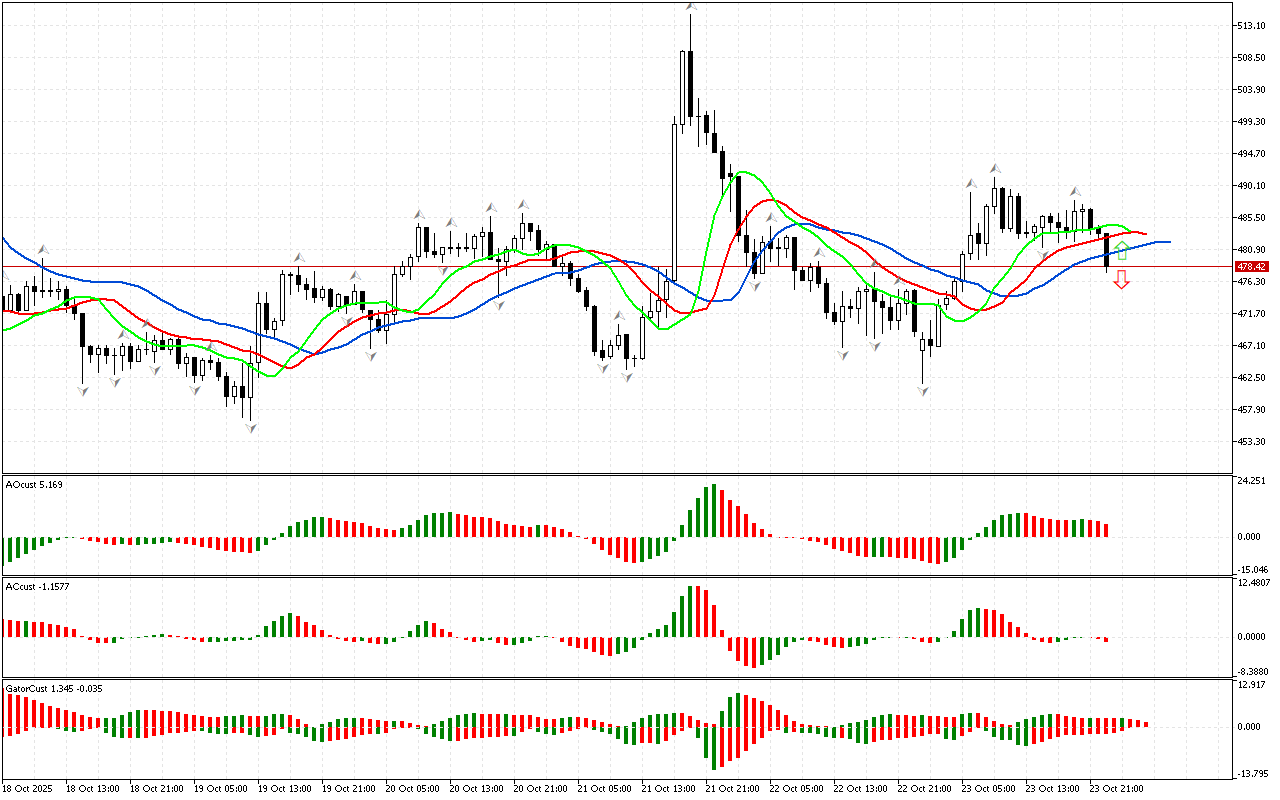Click the tallest green AOcust histogram bar

click(x=714, y=511)
